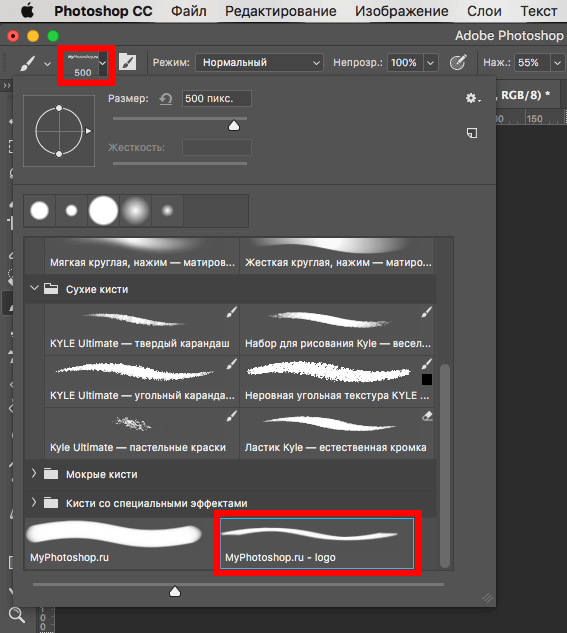The height and width of the screenshot is (633, 567).
Task: Click the Непрозр. 100% opacity field
Action: [x=405, y=63]
